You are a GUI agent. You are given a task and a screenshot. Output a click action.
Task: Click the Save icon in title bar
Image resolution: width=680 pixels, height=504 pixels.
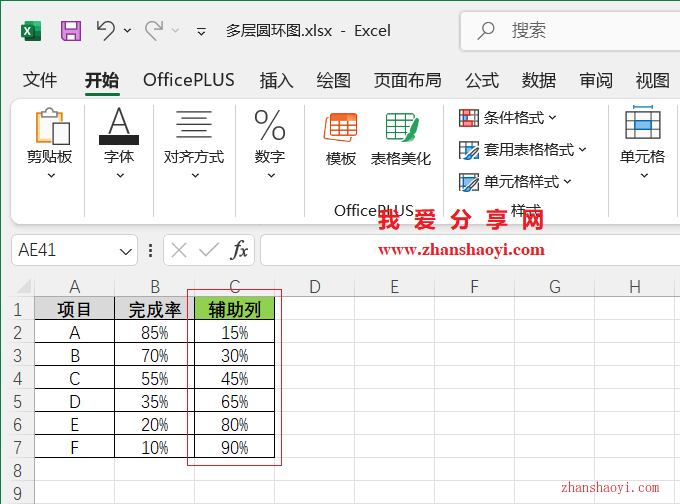71,31
